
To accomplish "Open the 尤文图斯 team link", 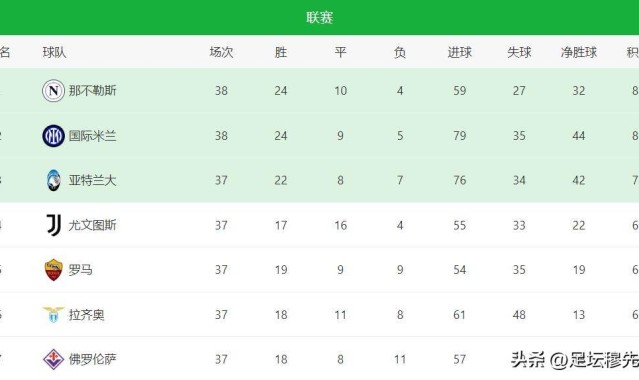I will pyautogui.click(x=93, y=225).
